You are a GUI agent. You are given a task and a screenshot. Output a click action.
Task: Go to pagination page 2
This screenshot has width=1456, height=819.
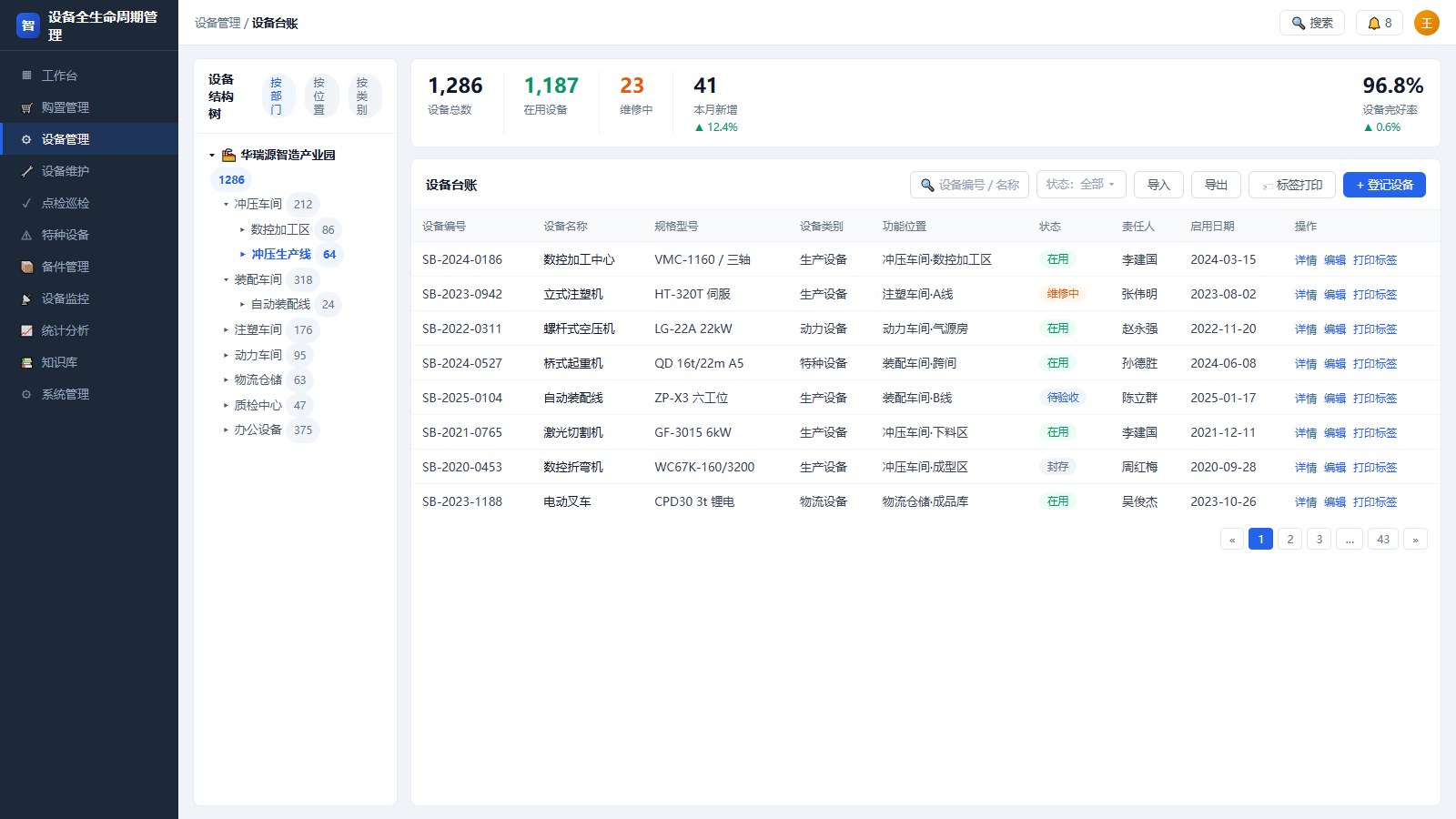1289,539
